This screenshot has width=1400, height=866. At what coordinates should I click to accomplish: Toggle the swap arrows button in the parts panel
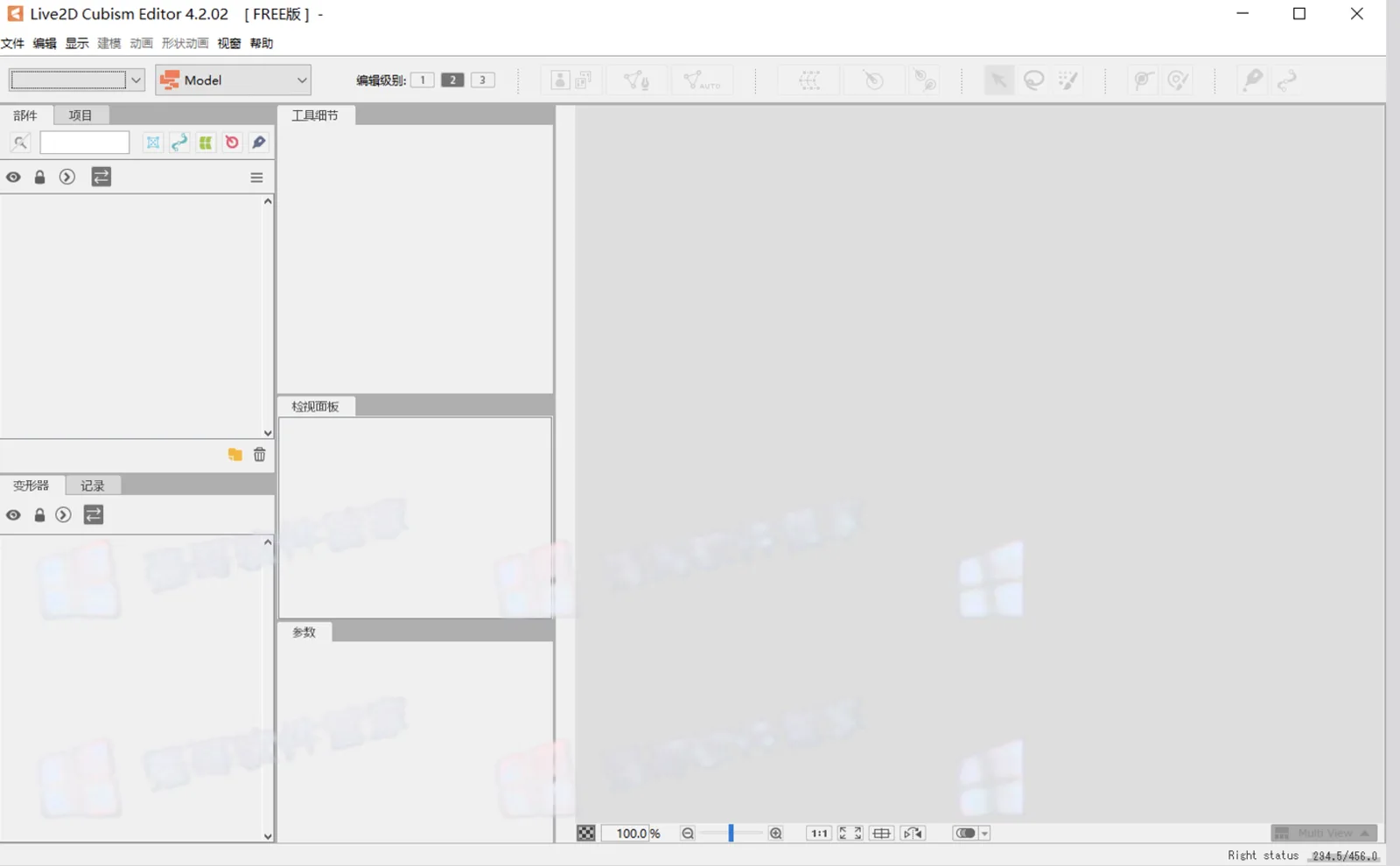point(101,178)
